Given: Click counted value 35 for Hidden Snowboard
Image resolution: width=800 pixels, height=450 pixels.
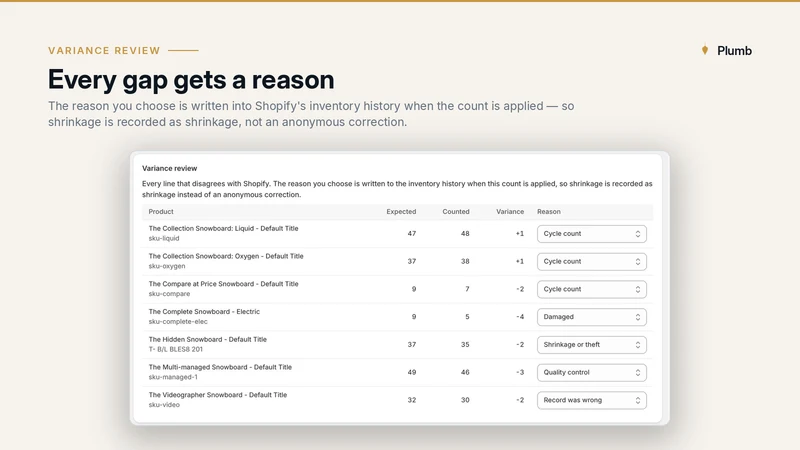Looking at the screenshot, I should pyautogui.click(x=465, y=345).
